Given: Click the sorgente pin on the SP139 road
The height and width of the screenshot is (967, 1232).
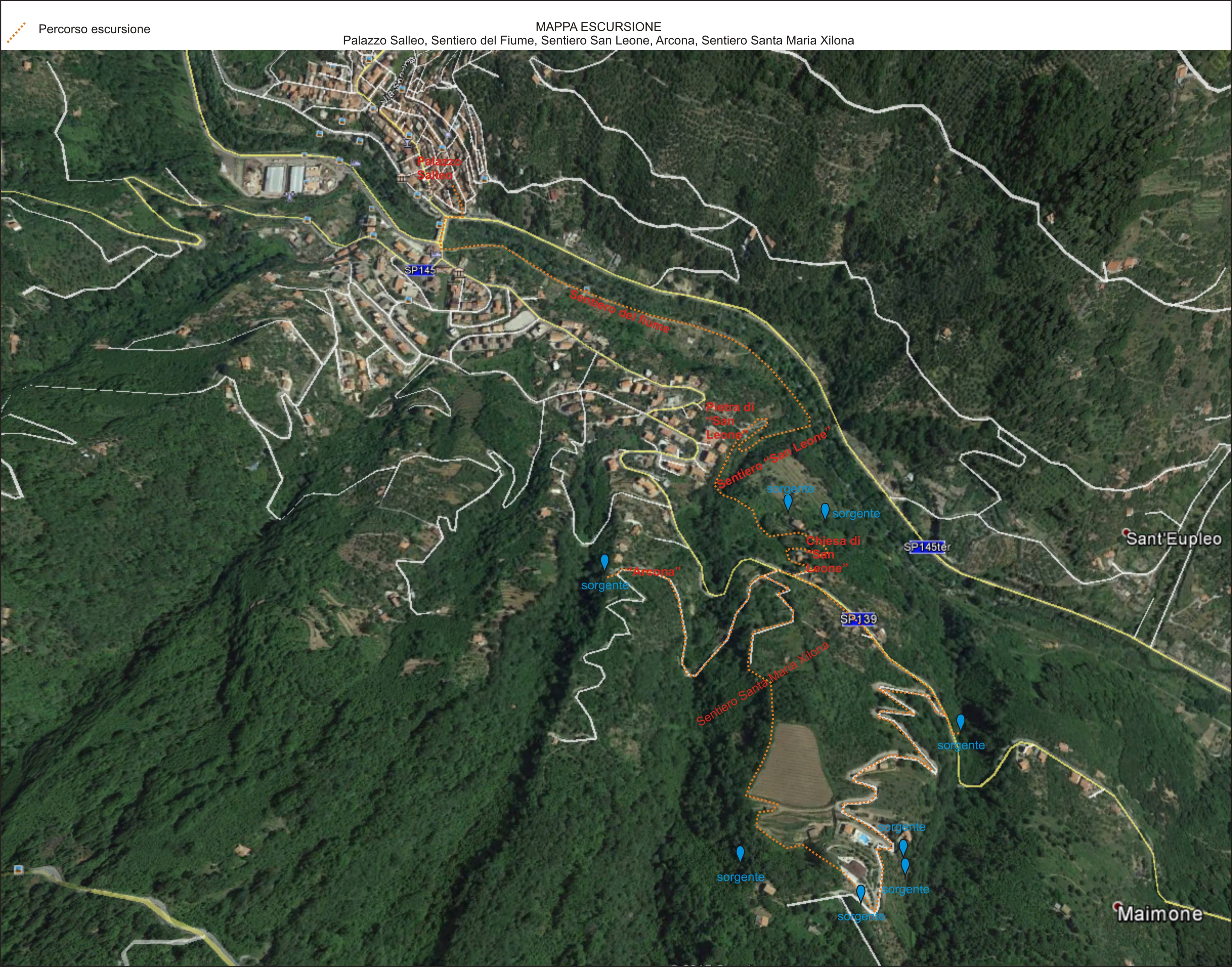Looking at the screenshot, I should [960, 722].
